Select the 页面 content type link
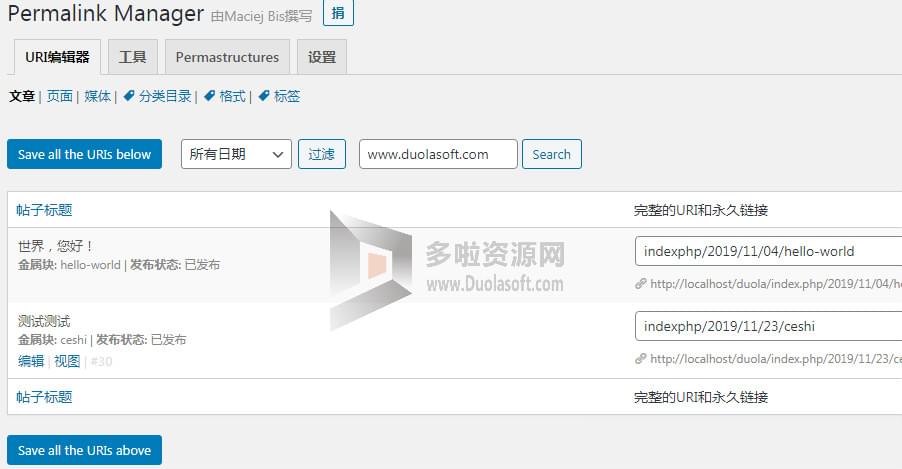The image size is (902, 469). pyautogui.click(x=60, y=96)
